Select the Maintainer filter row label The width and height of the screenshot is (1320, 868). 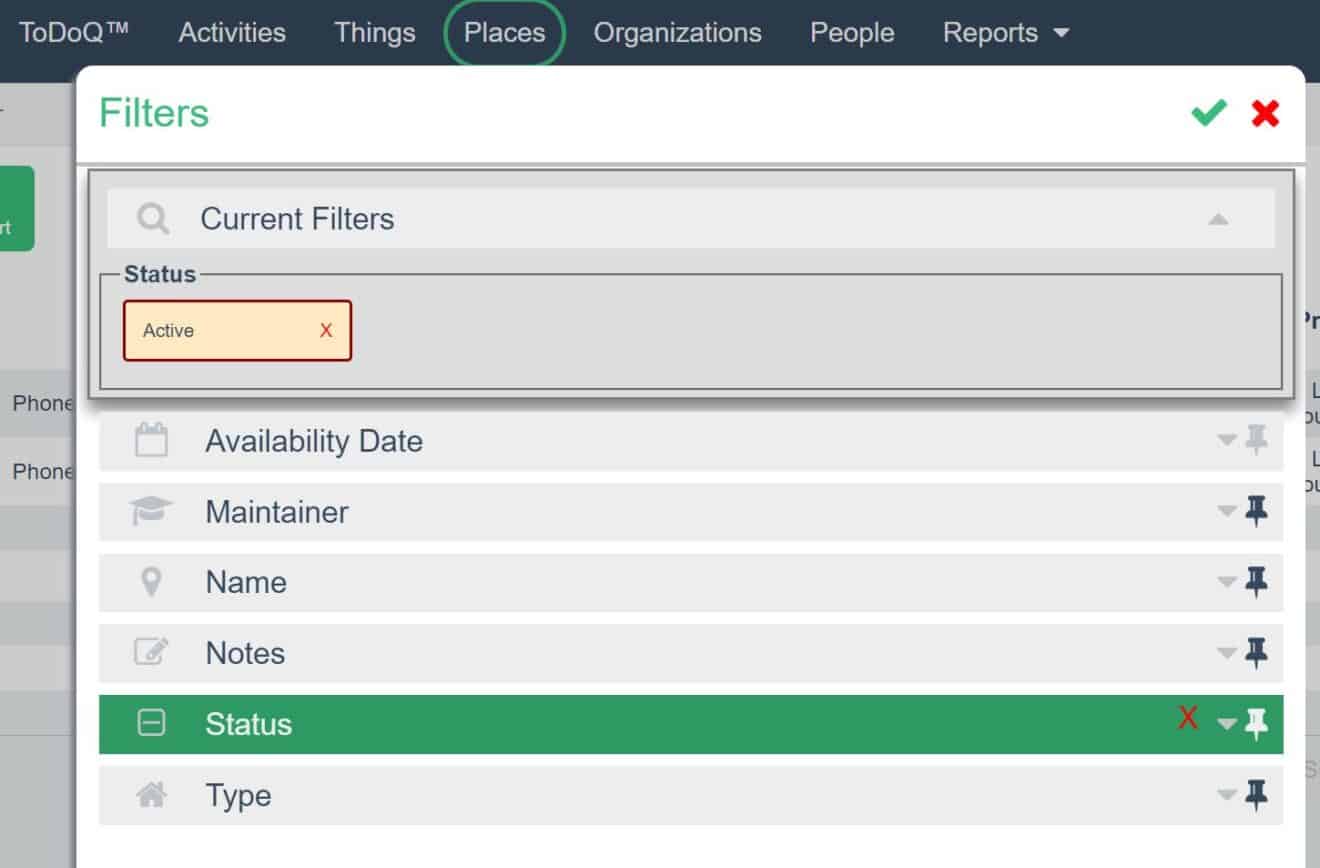click(x=277, y=512)
